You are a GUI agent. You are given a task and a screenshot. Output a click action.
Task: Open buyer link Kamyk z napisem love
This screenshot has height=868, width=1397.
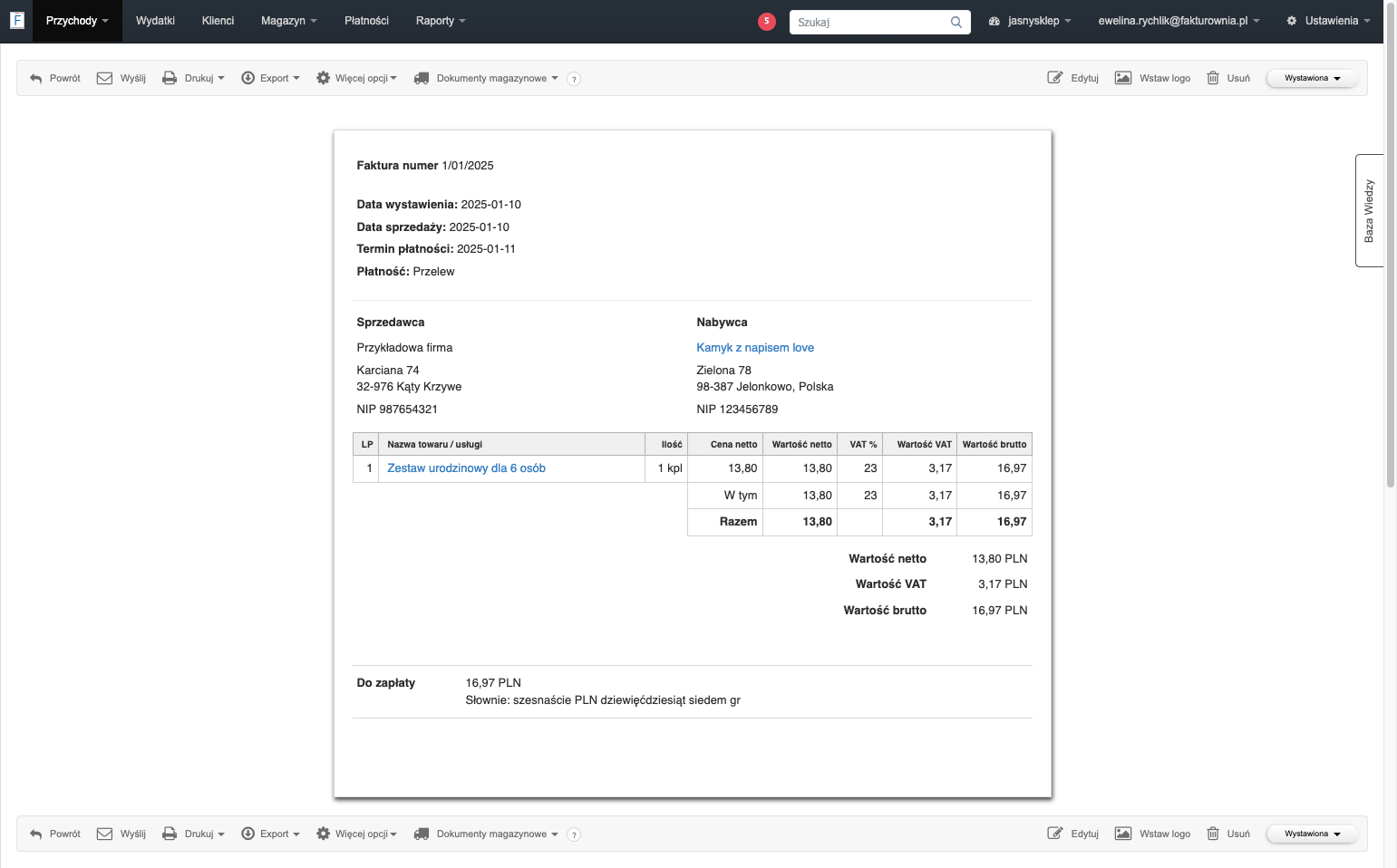[755, 348]
